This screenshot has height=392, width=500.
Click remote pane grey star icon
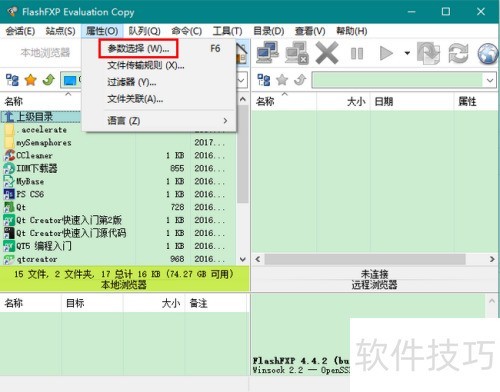pos(282,80)
